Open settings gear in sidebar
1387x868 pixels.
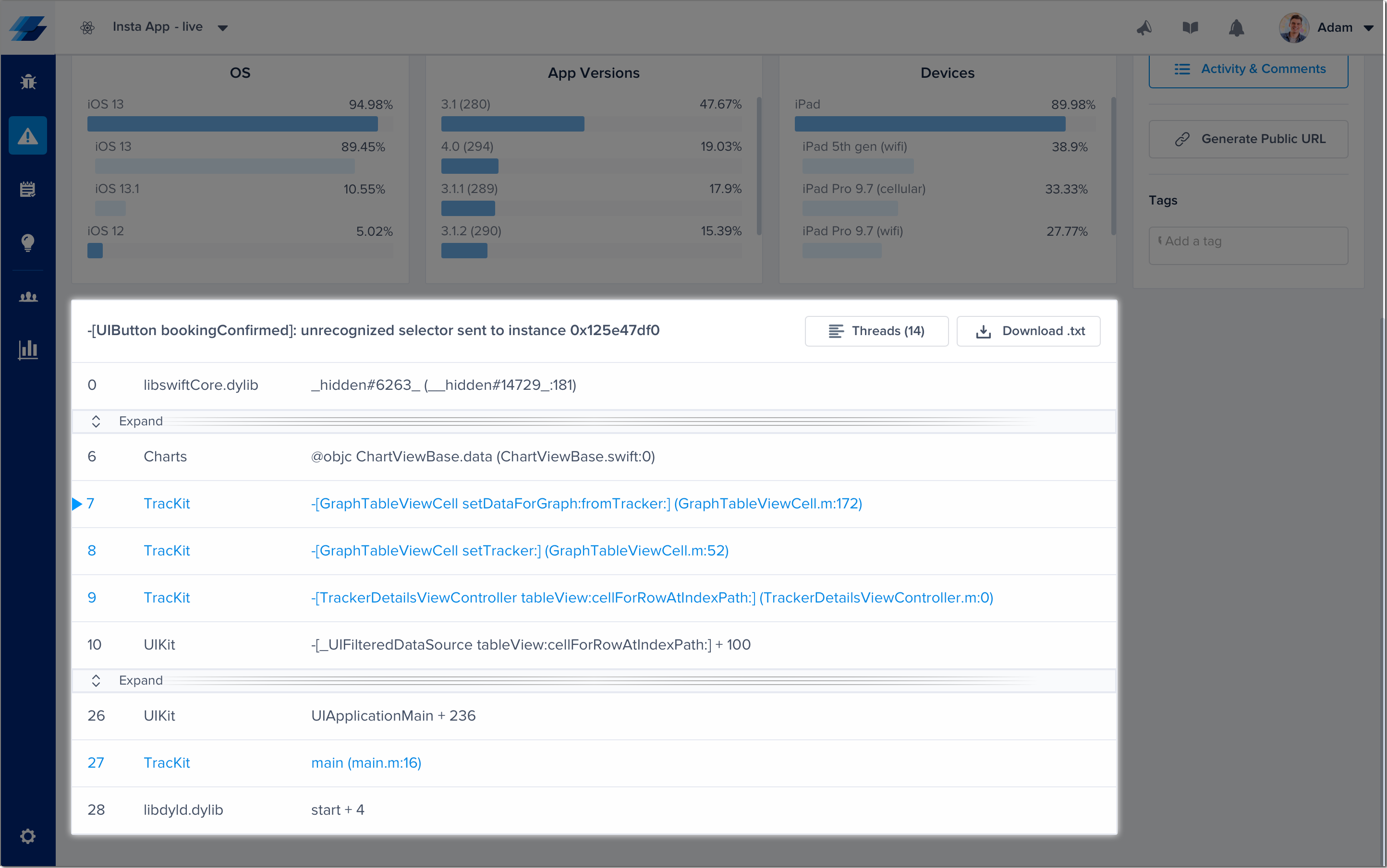[27, 836]
